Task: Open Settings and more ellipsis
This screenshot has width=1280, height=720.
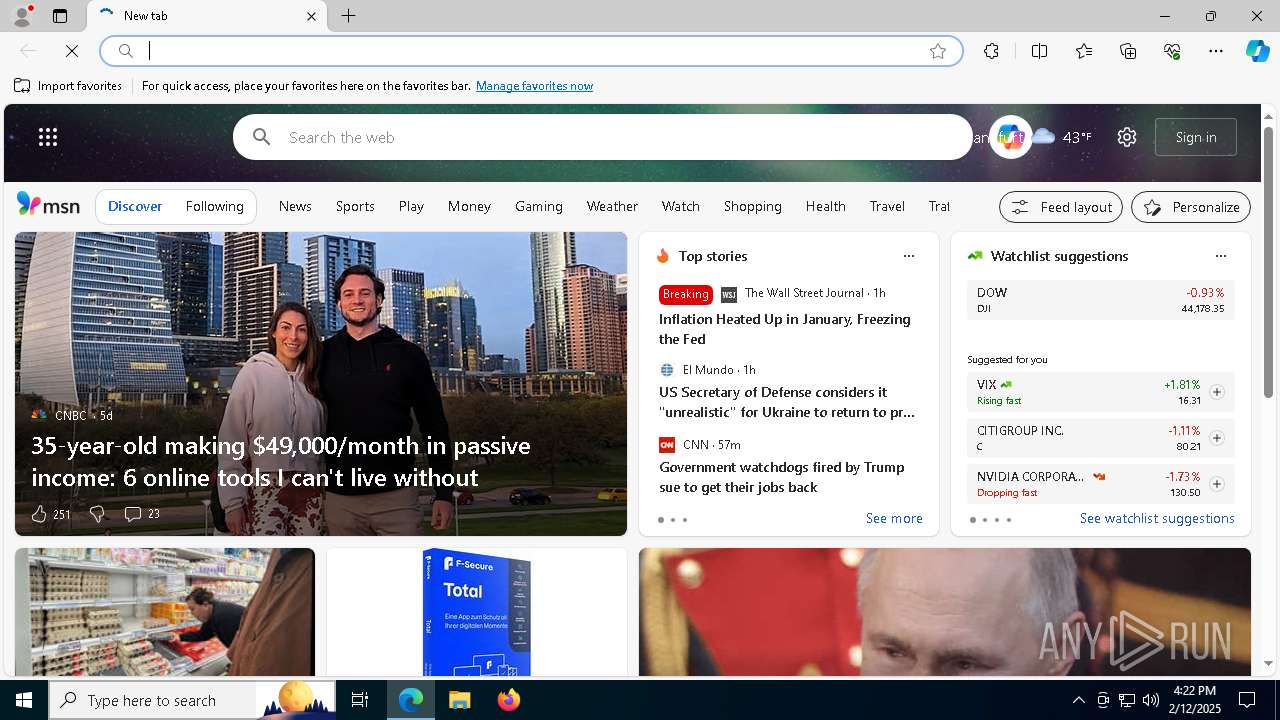Action: point(1216,51)
